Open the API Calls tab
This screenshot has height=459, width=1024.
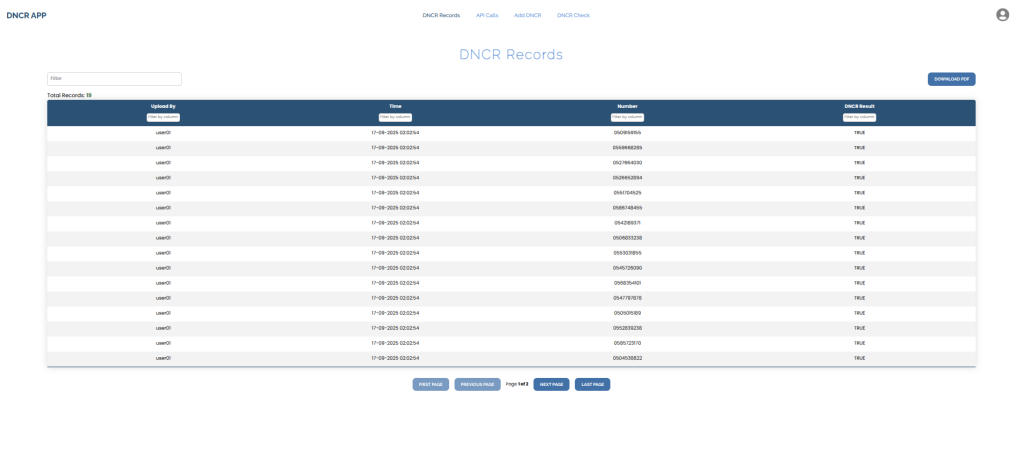pyautogui.click(x=487, y=15)
